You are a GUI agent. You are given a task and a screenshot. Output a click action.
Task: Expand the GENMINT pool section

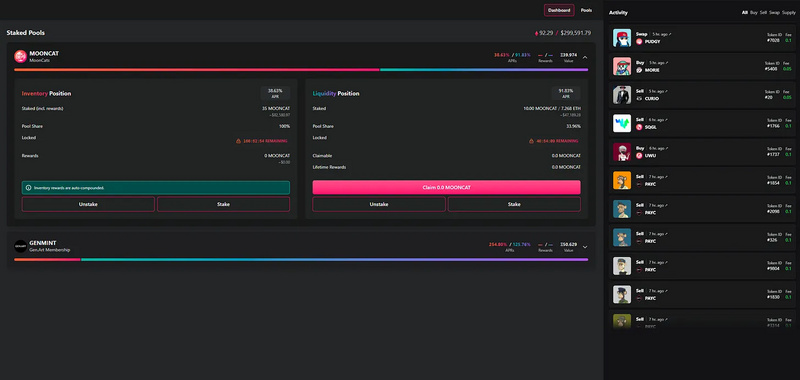(x=585, y=247)
